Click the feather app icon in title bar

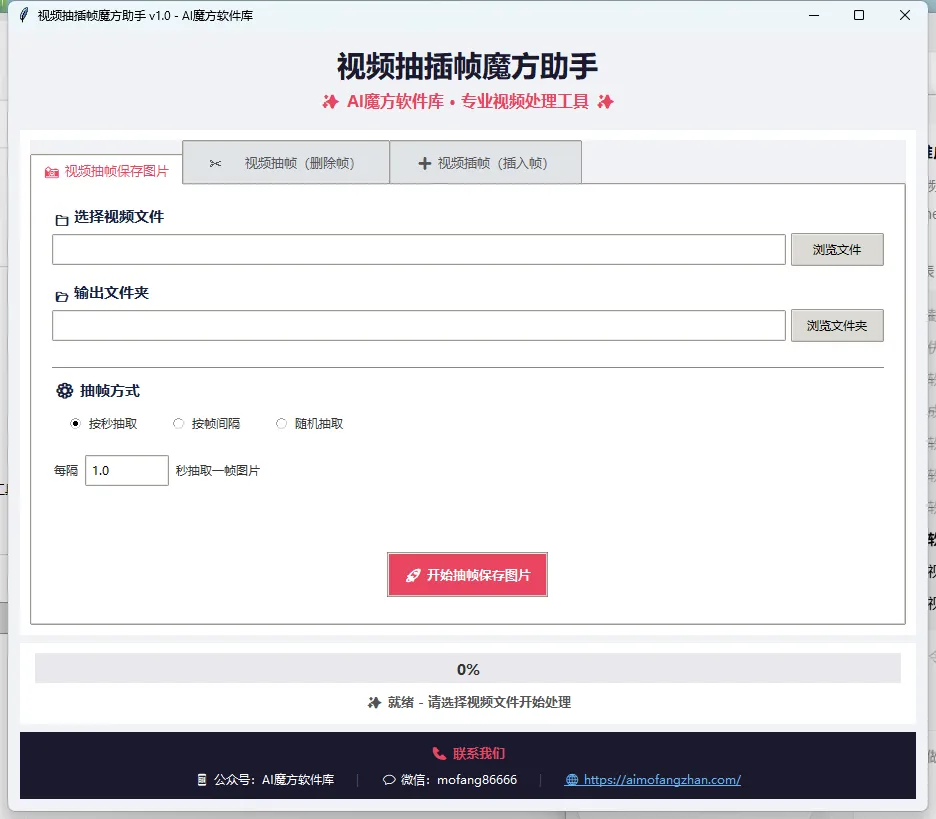point(23,15)
